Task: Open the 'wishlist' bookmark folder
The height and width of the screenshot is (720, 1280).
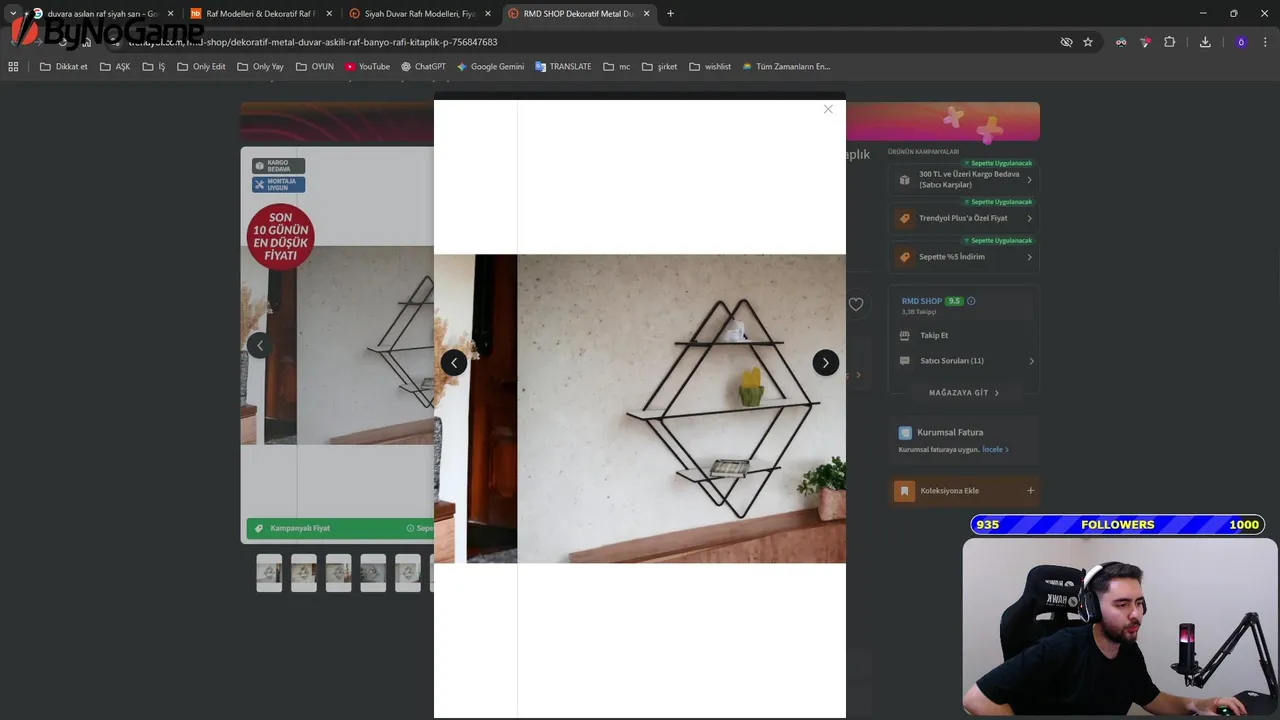Action: pyautogui.click(x=710, y=67)
